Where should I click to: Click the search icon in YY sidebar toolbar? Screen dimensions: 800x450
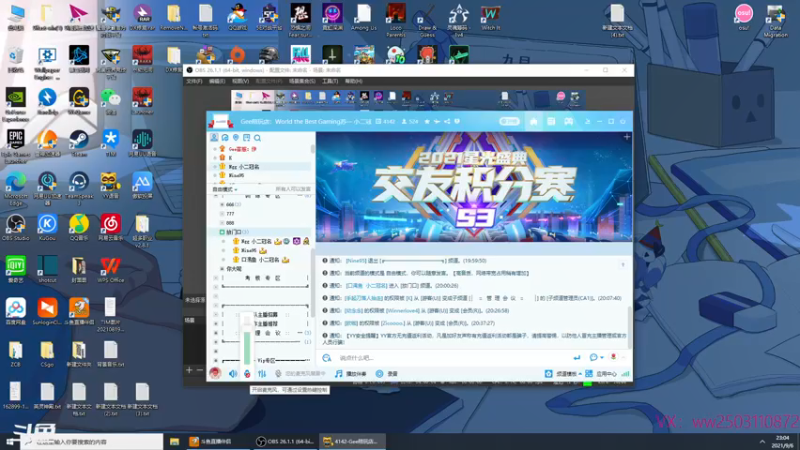[258, 138]
